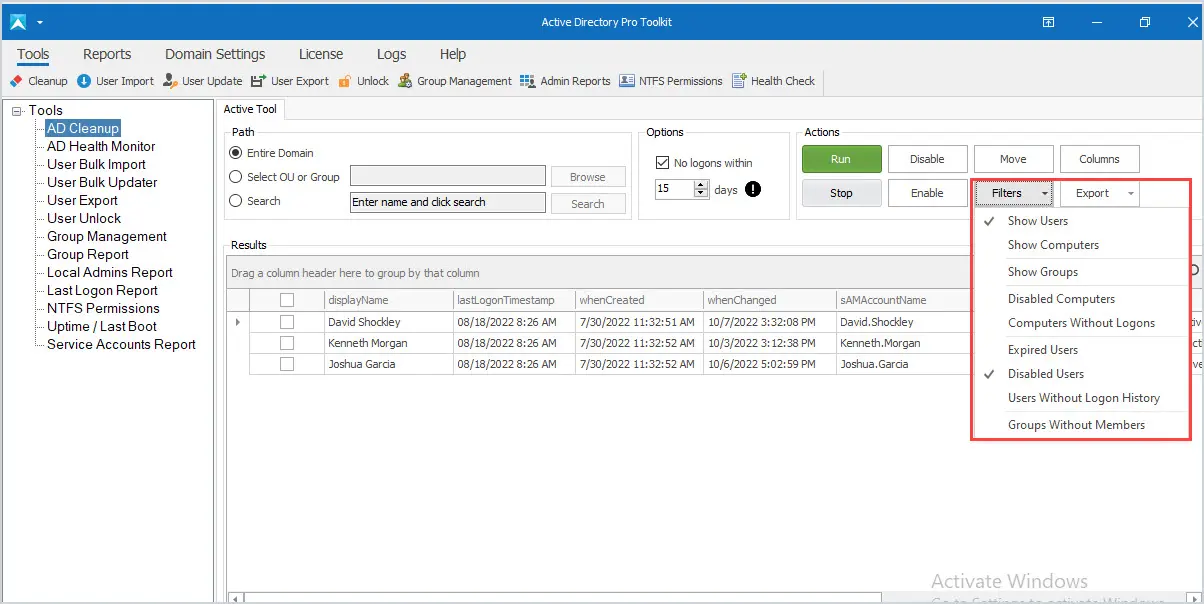Open the Tools ribbon tab

click(x=33, y=54)
